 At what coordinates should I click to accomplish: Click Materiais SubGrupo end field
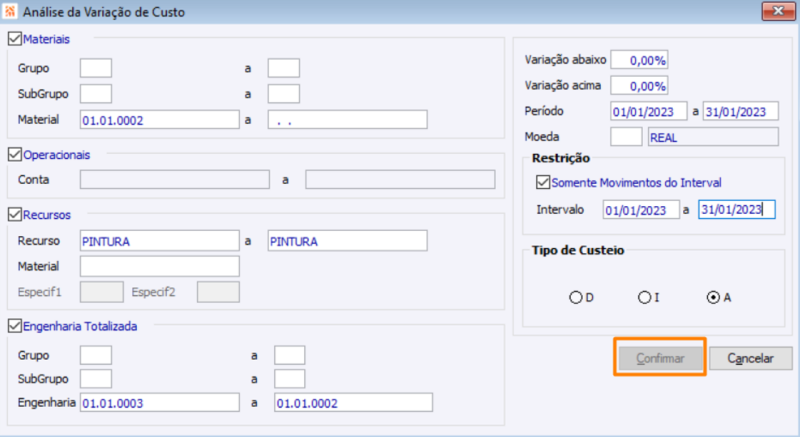tap(284, 94)
